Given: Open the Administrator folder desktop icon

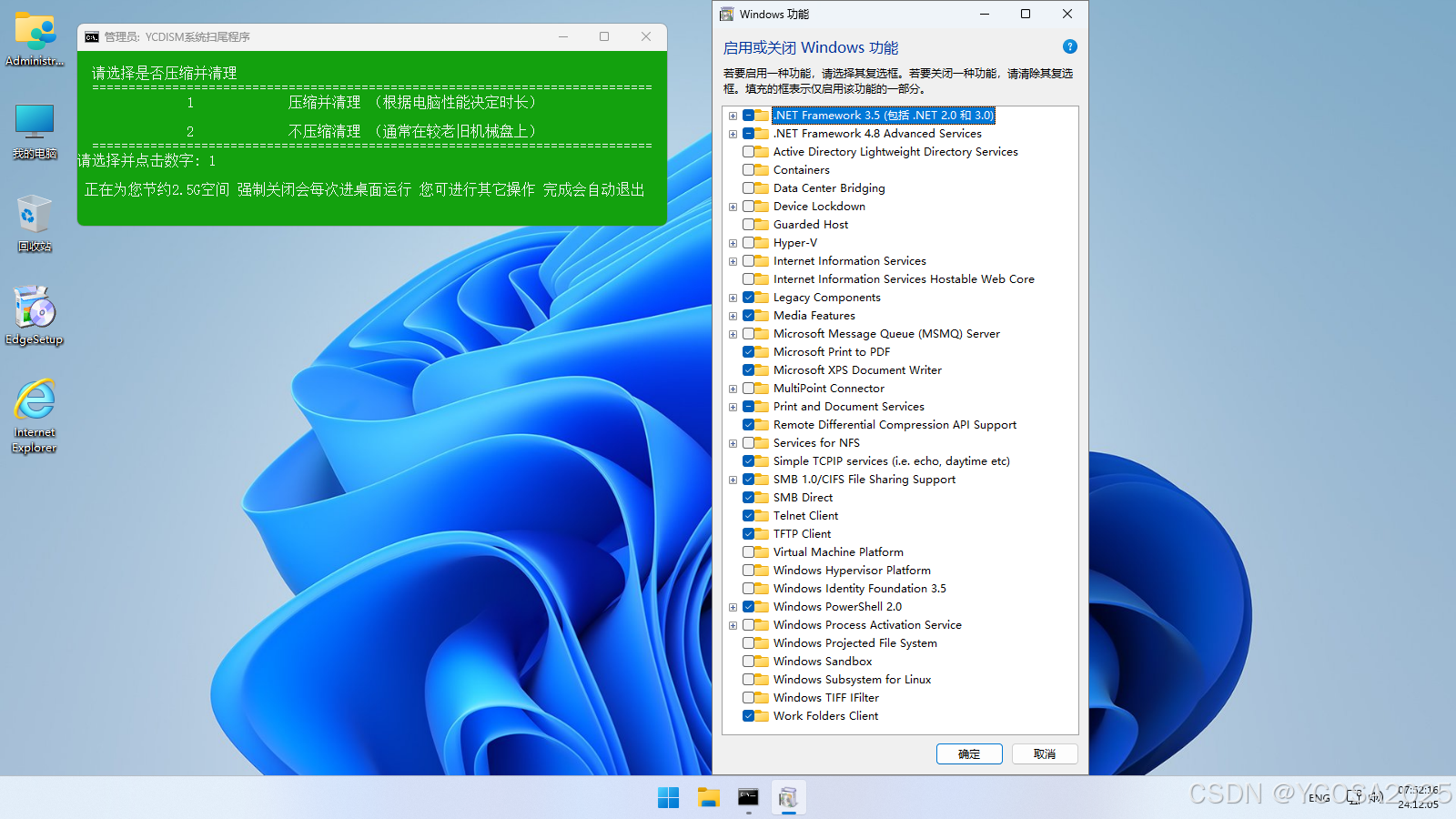Looking at the screenshot, I should pyautogui.click(x=35, y=39).
